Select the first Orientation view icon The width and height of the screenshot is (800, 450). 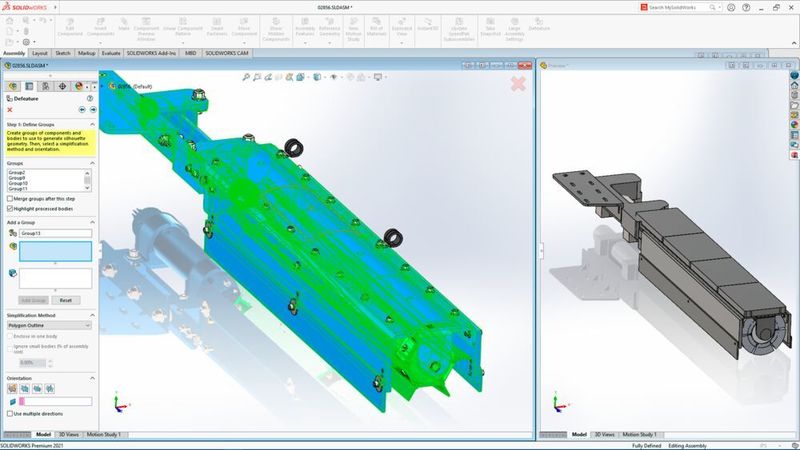[12, 389]
